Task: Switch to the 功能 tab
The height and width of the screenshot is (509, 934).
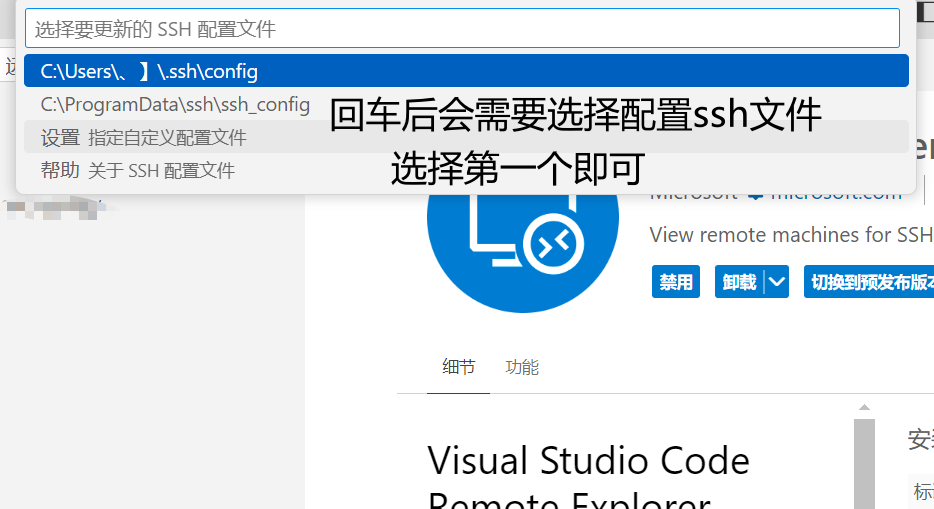Action: (x=522, y=367)
